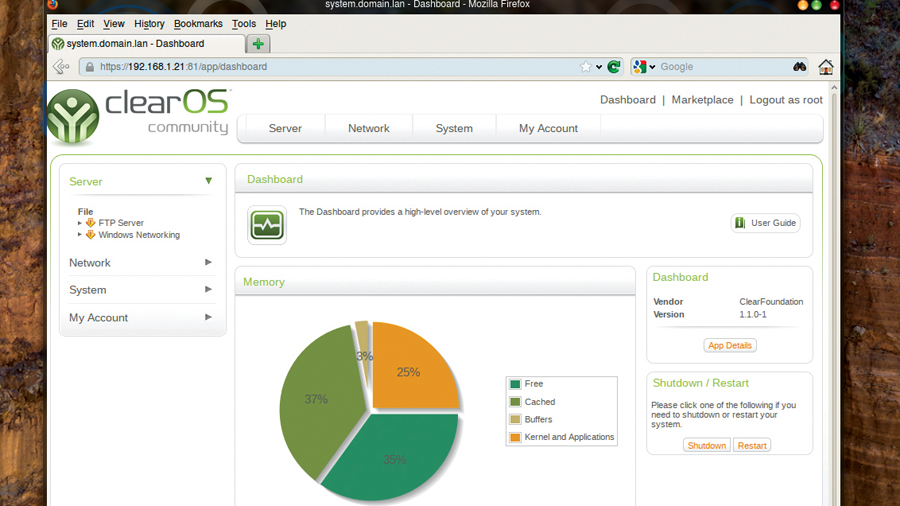Click Logout as root link

tap(786, 100)
